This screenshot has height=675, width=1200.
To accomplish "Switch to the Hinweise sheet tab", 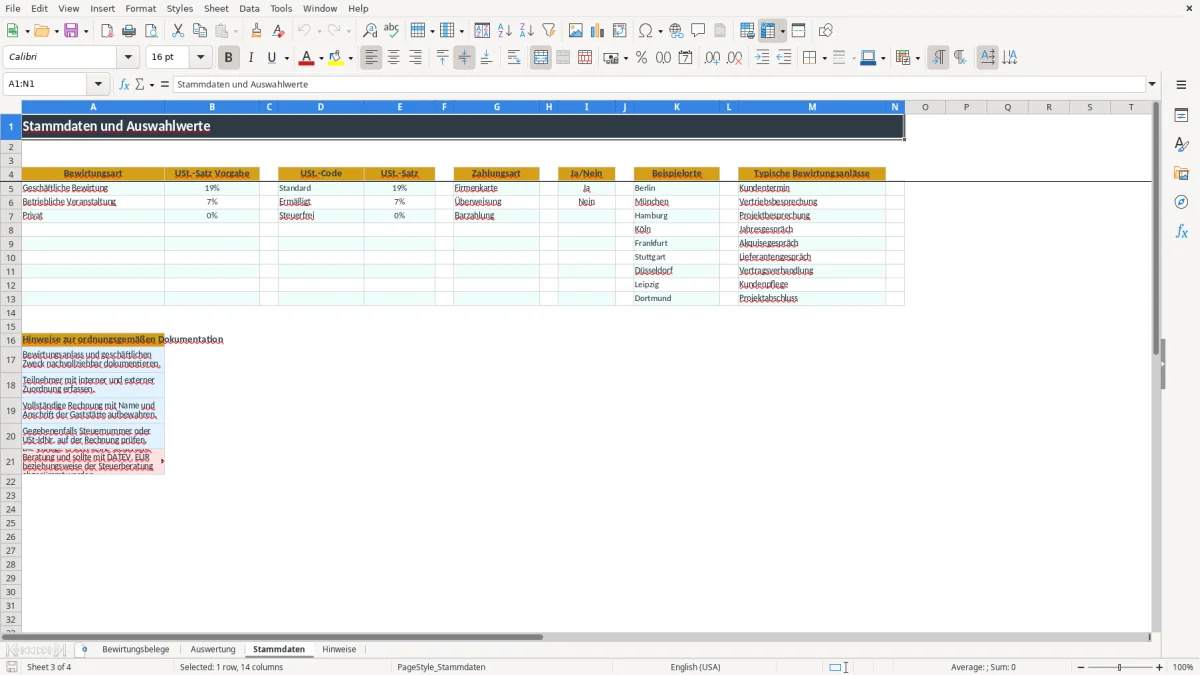I will 339,650.
